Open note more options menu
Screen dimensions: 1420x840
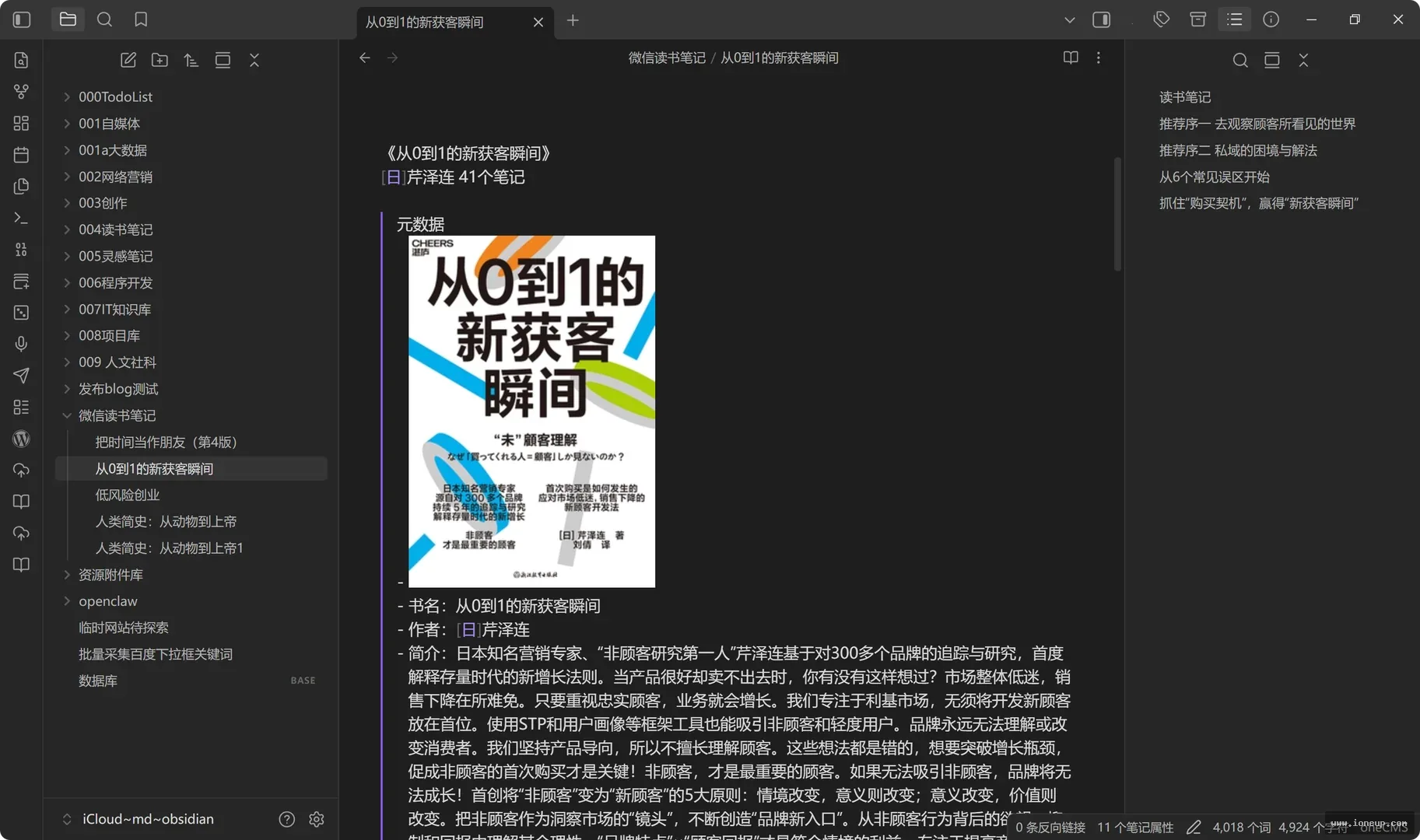click(x=1099, y=58)
